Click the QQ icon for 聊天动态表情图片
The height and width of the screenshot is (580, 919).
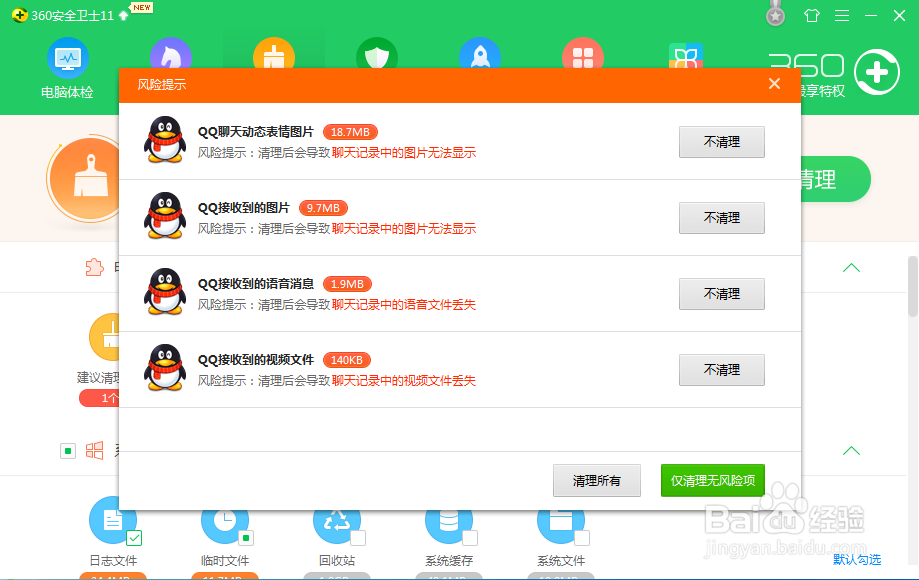pos(165,139)
